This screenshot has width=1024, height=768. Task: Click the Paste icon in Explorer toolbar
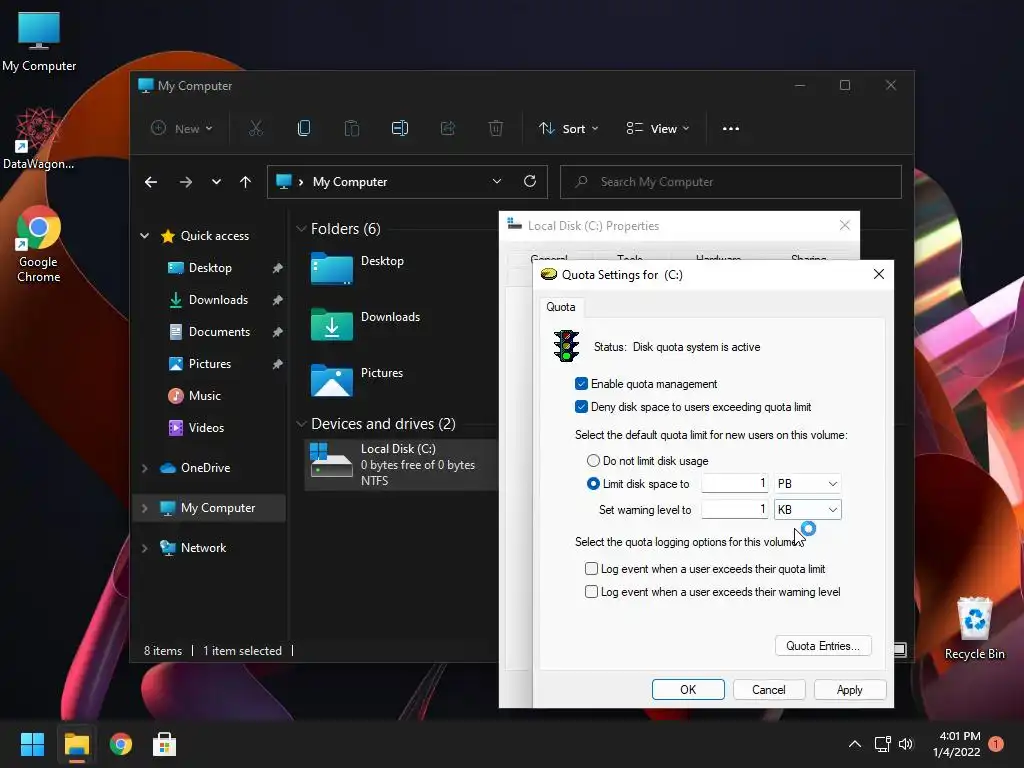pyautogui.click(x=351, y=129)
